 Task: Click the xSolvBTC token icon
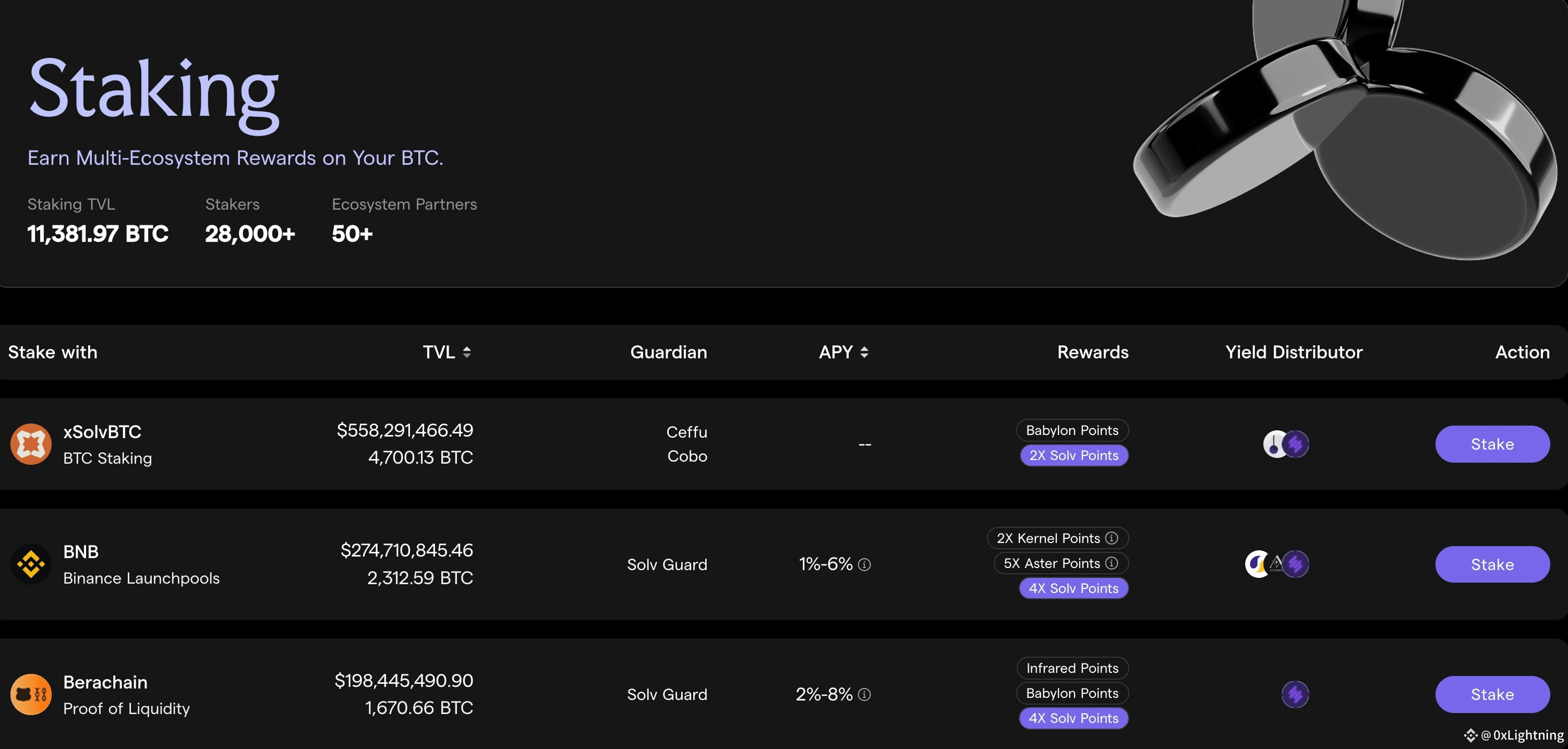point(30,444)
